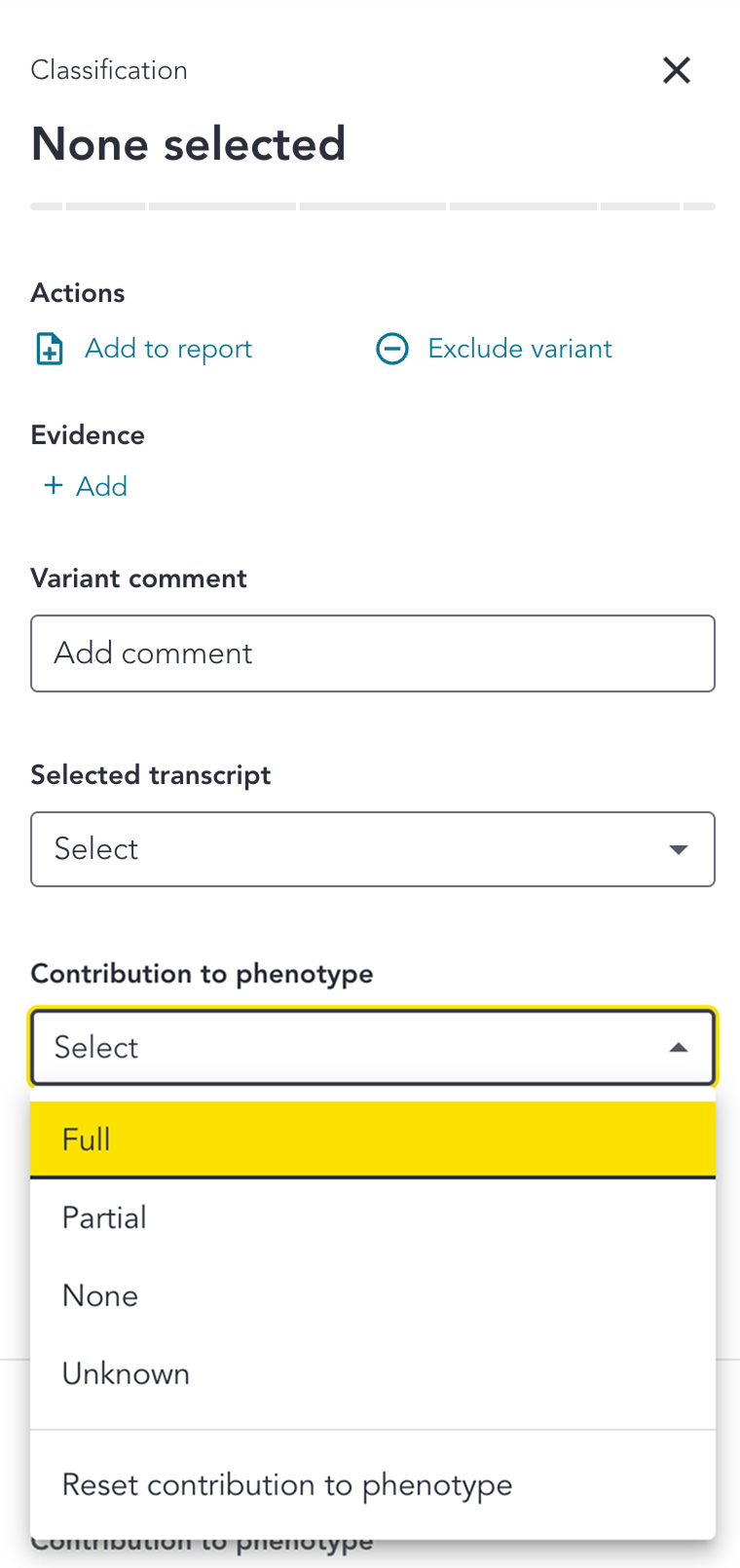Select 'Unknown' contribution option
The width and height of the screenshot is (740, 1568).
372,1373
